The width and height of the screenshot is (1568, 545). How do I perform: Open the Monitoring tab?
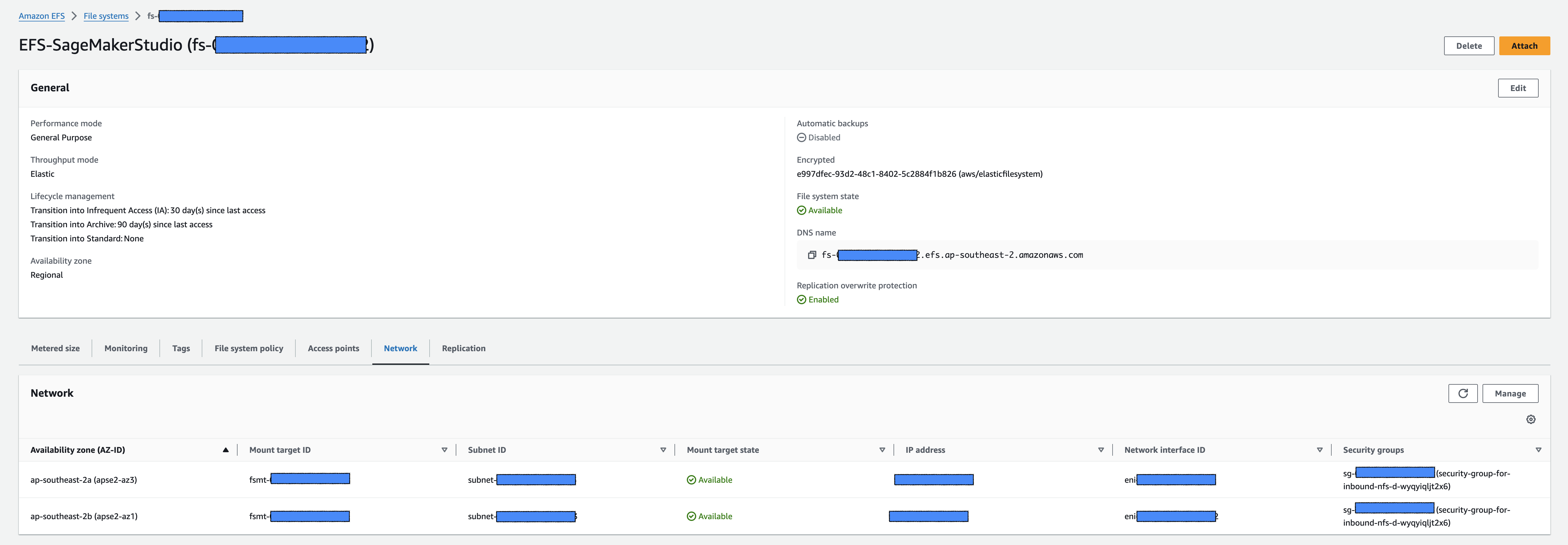pyautogui.click(x=126, y=348)
